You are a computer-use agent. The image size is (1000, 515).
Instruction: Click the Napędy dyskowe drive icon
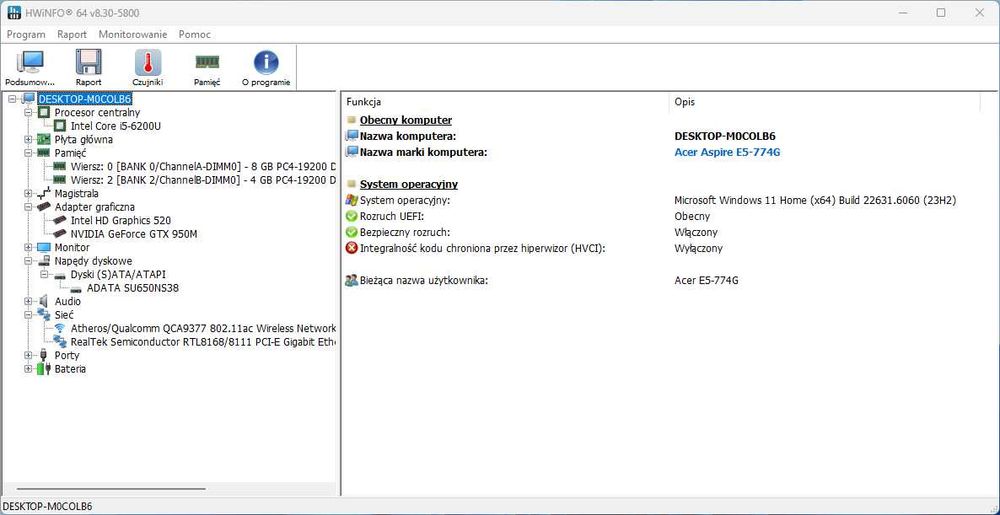point(43,261)
